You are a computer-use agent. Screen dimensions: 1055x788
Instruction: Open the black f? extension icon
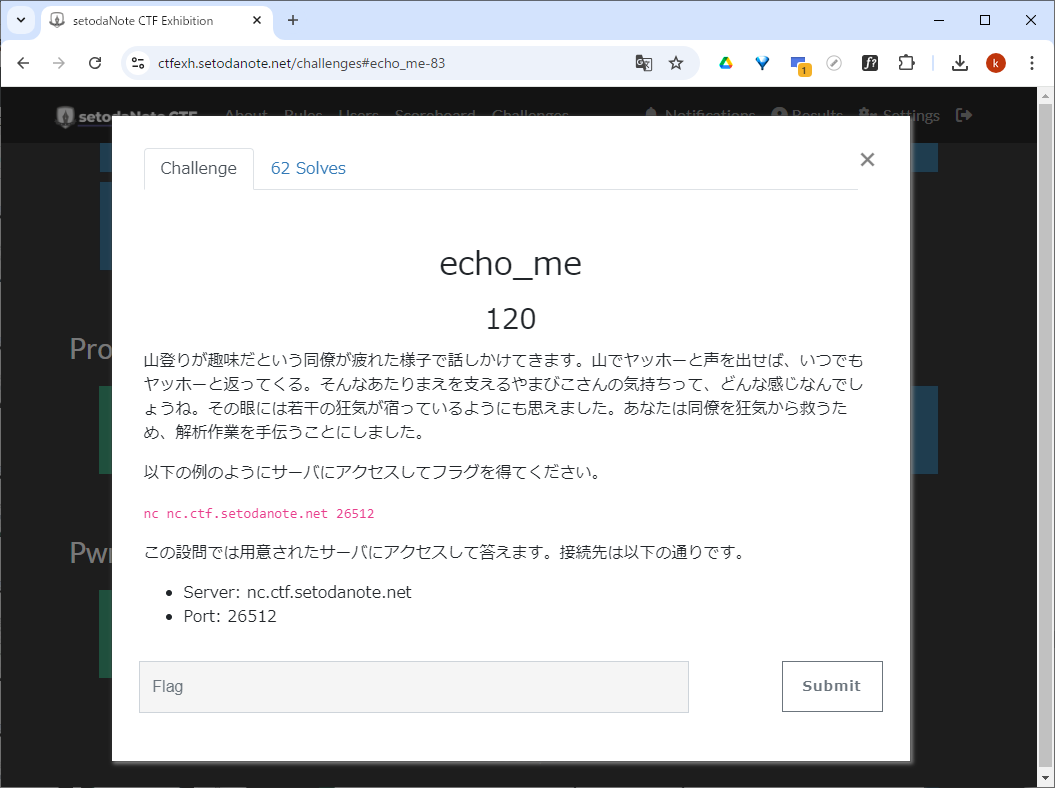[x=870, y=63]
